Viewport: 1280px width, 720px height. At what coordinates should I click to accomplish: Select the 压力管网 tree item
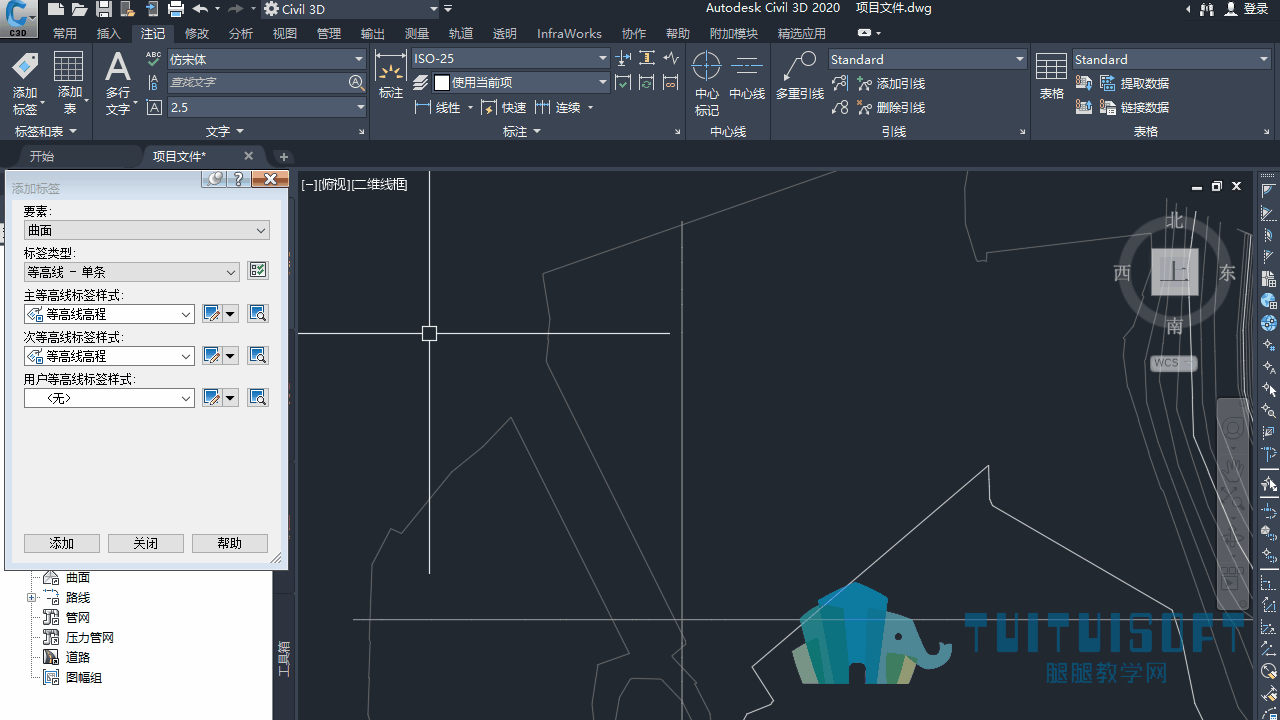point(90,637)
